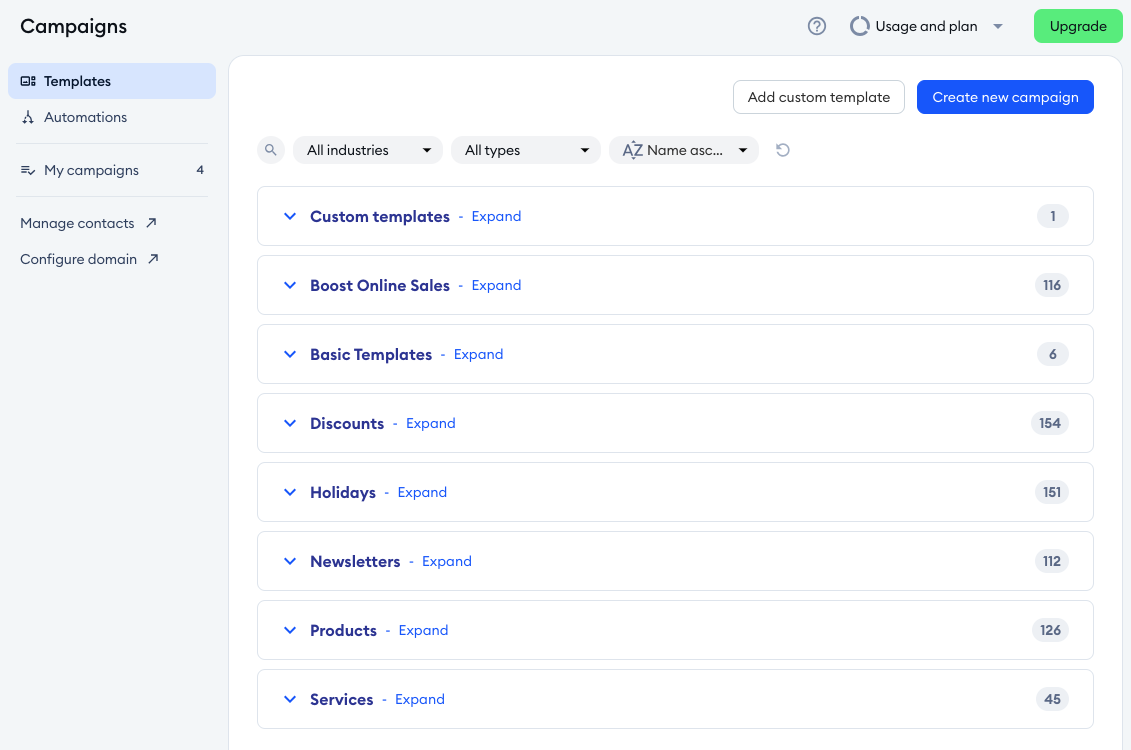Image resolution: width=1131 pixels, height=750 pixels.
Task: Click the Automations sidebar icon
Action: coord(28,118)
